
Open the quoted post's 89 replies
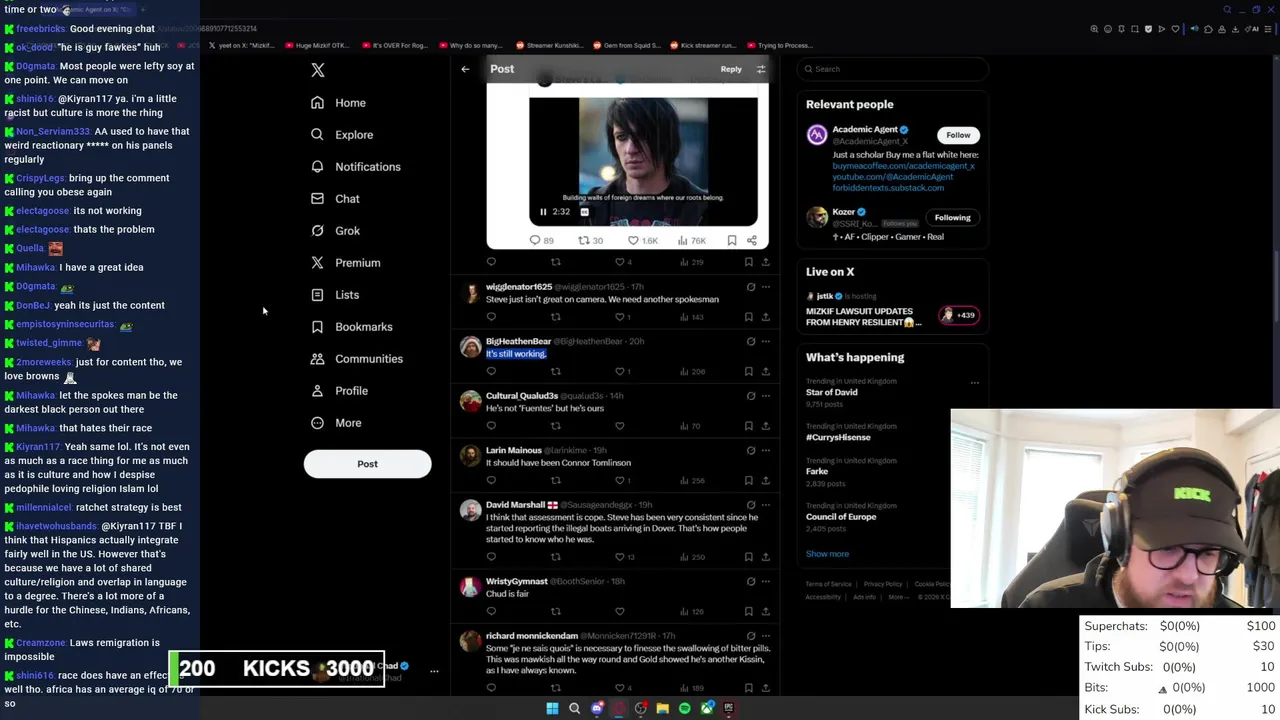pyautogui.click(x=541, y=240)
